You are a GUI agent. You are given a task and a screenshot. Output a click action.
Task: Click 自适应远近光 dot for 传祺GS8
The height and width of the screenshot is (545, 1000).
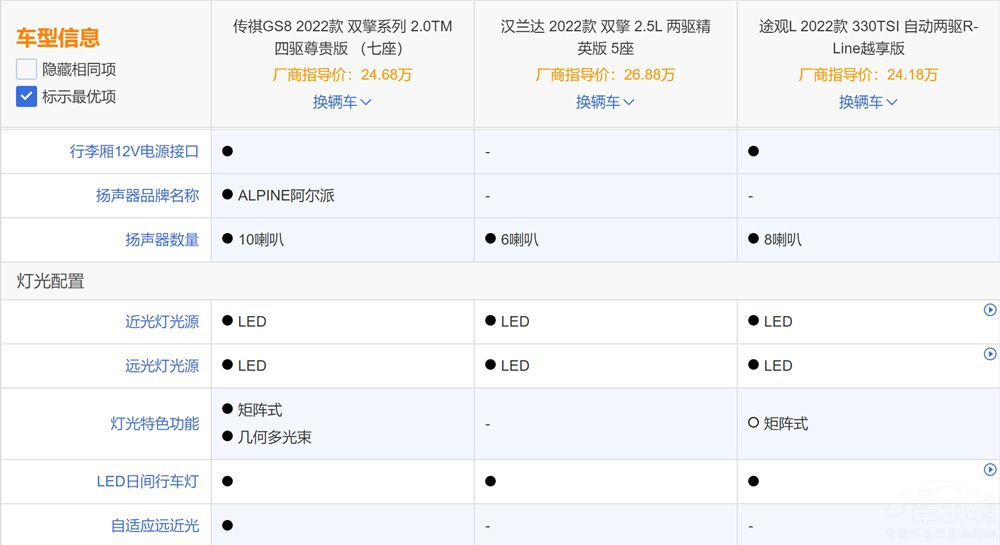(x=227, y=526)
